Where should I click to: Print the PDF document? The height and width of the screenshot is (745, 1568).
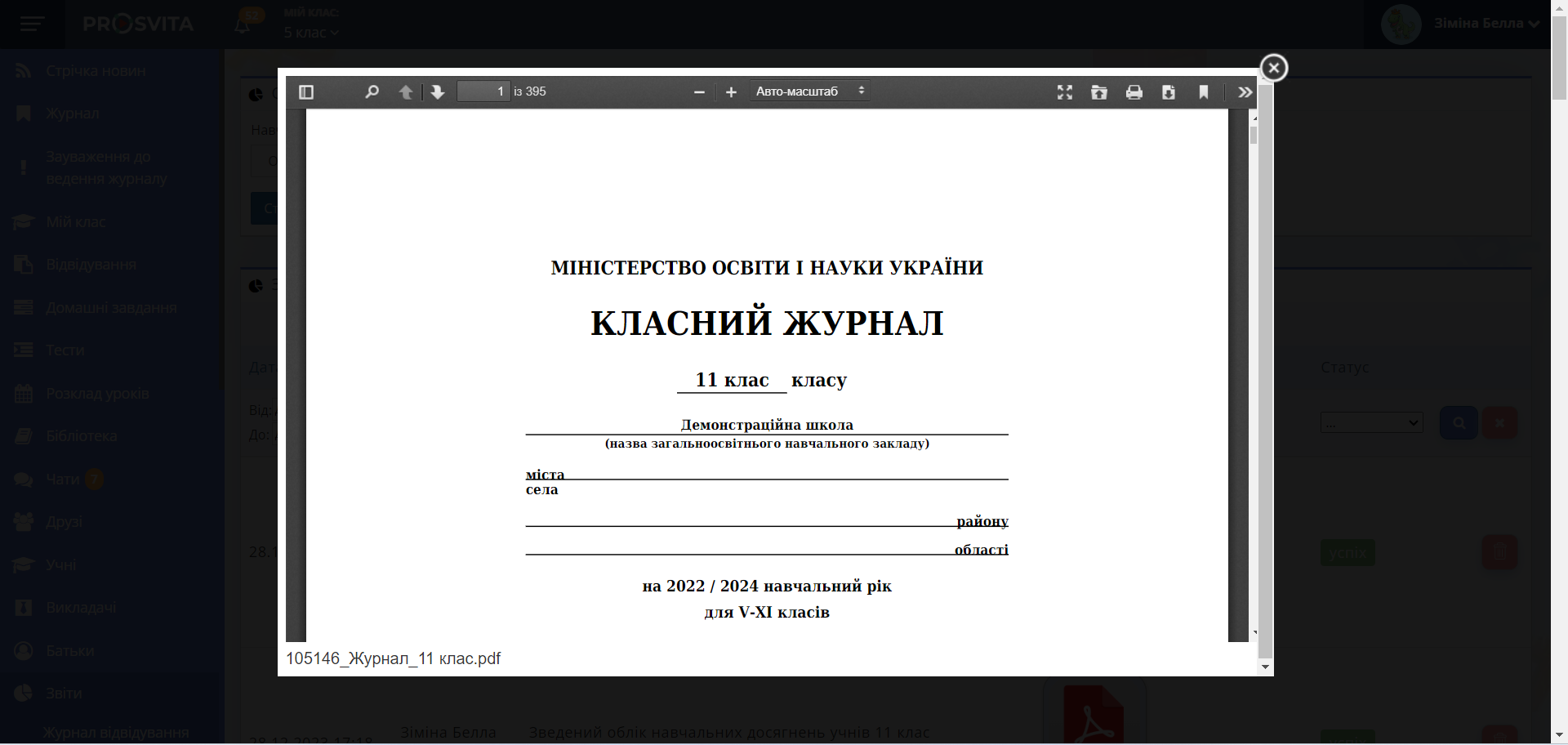[1134, 92]
